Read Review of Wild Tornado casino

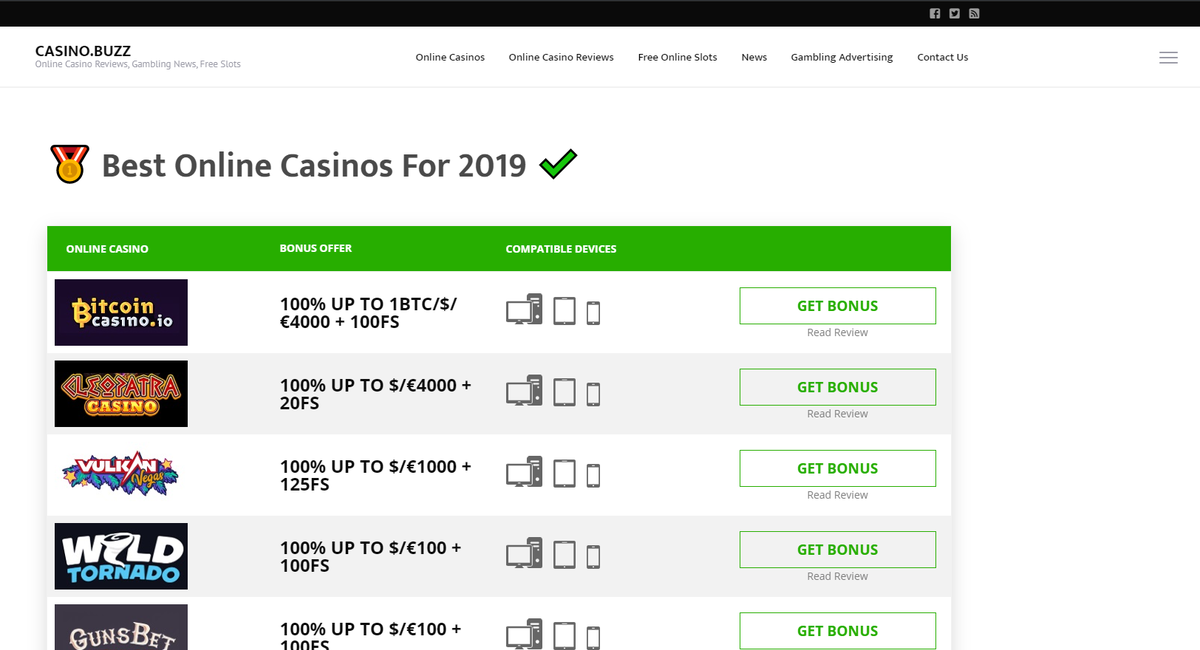tap(837, 576)
